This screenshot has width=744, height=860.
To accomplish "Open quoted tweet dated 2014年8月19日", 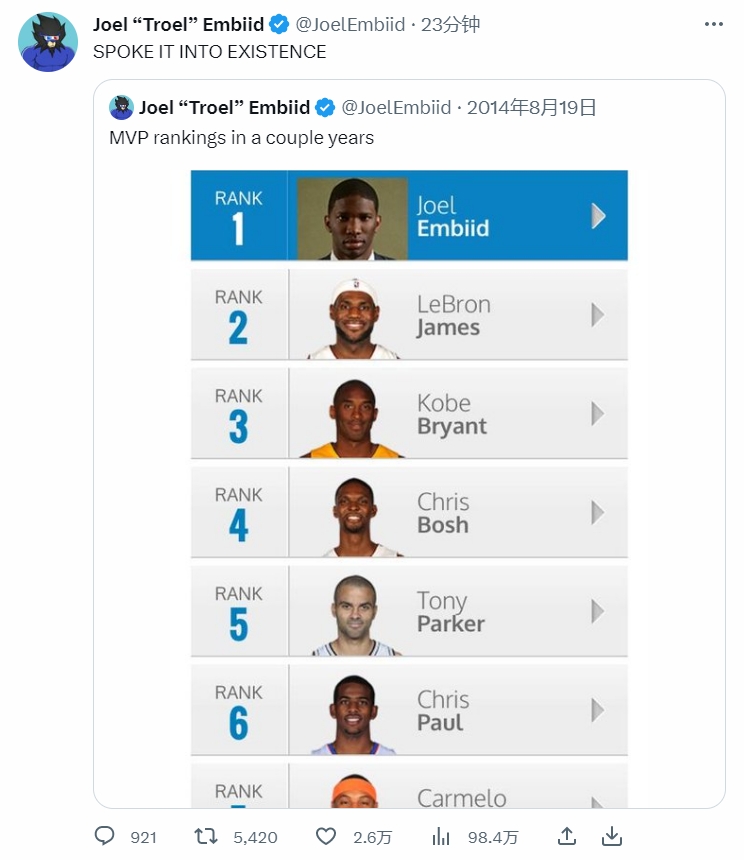I will (532, 107).
